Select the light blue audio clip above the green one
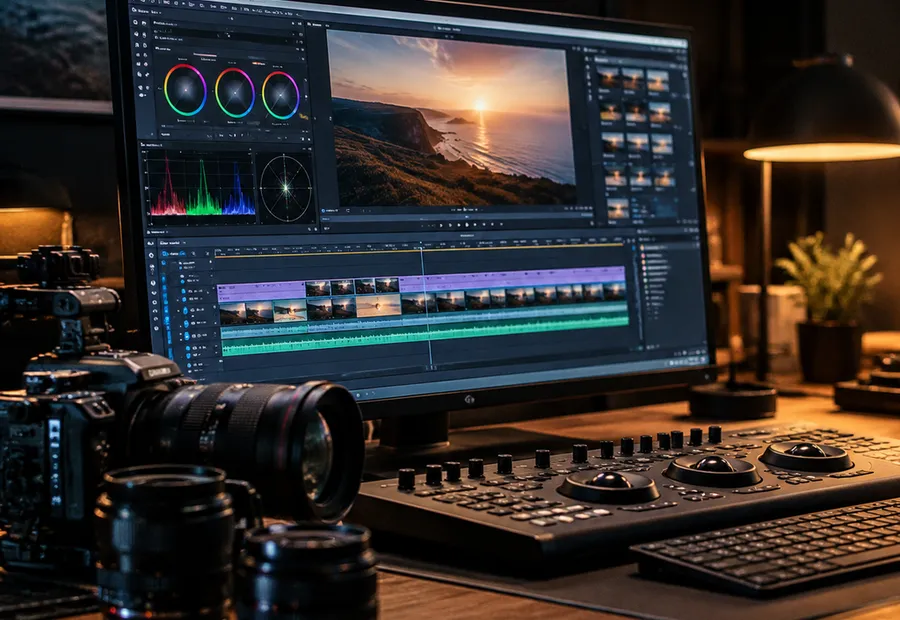Image resolution: width=900 pixels, height=620 pixels. pyautogui.click(x=424, y=319)
